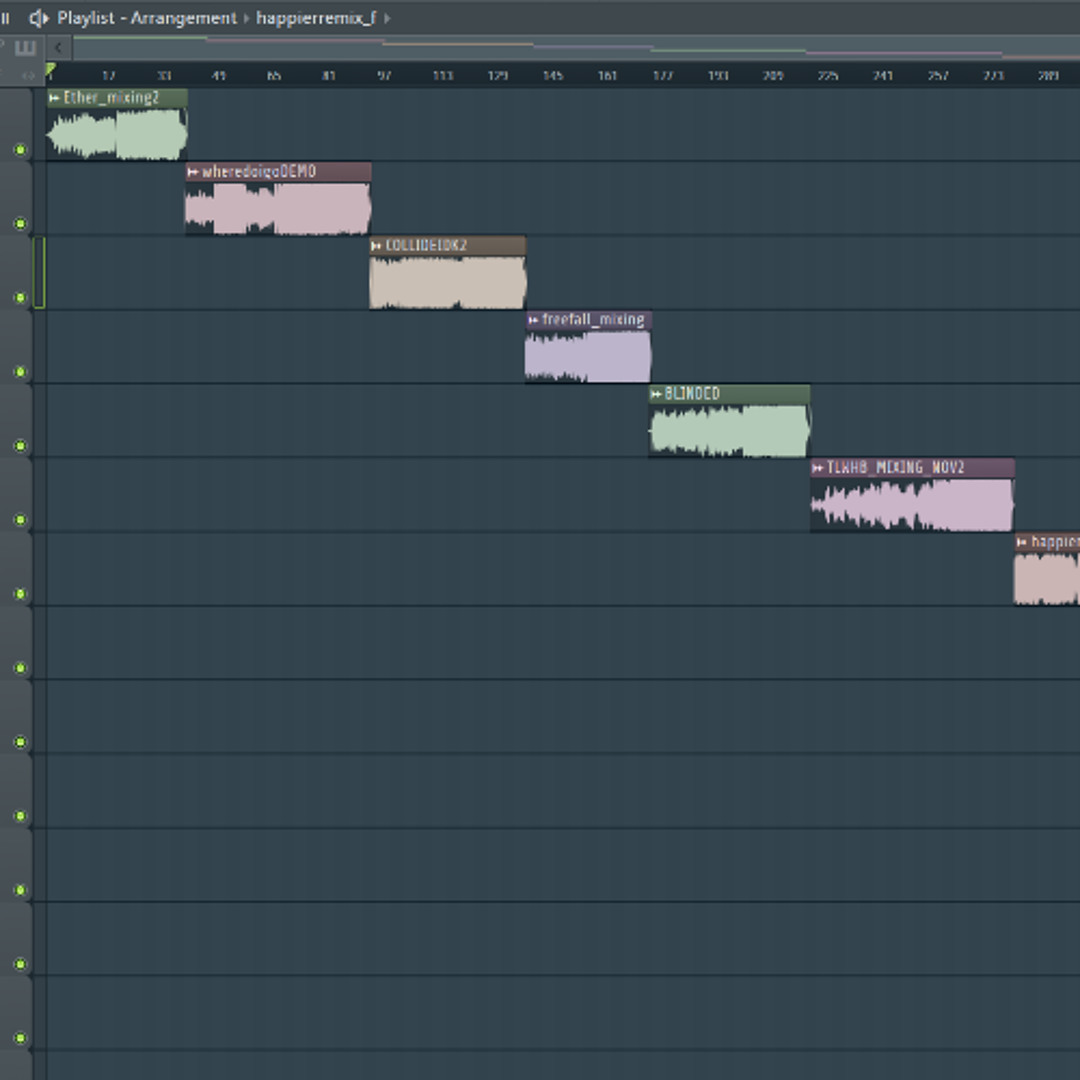The image size is (1080, 1080).
Task: Select the freefall_mixing audio waveform
Action: pyautogui.click(x=588, y=357)
